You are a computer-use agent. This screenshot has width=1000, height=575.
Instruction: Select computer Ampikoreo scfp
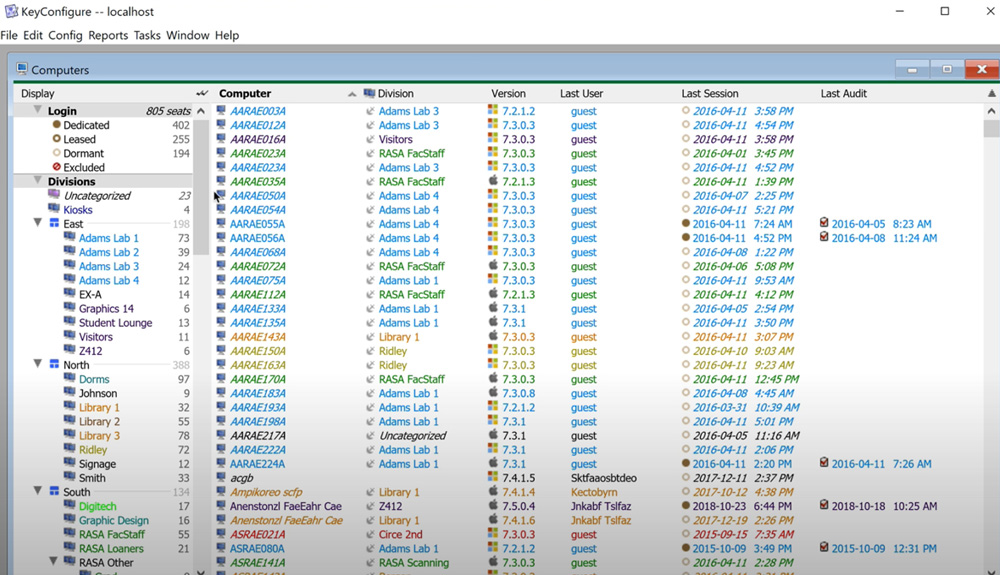pos(266,492)
